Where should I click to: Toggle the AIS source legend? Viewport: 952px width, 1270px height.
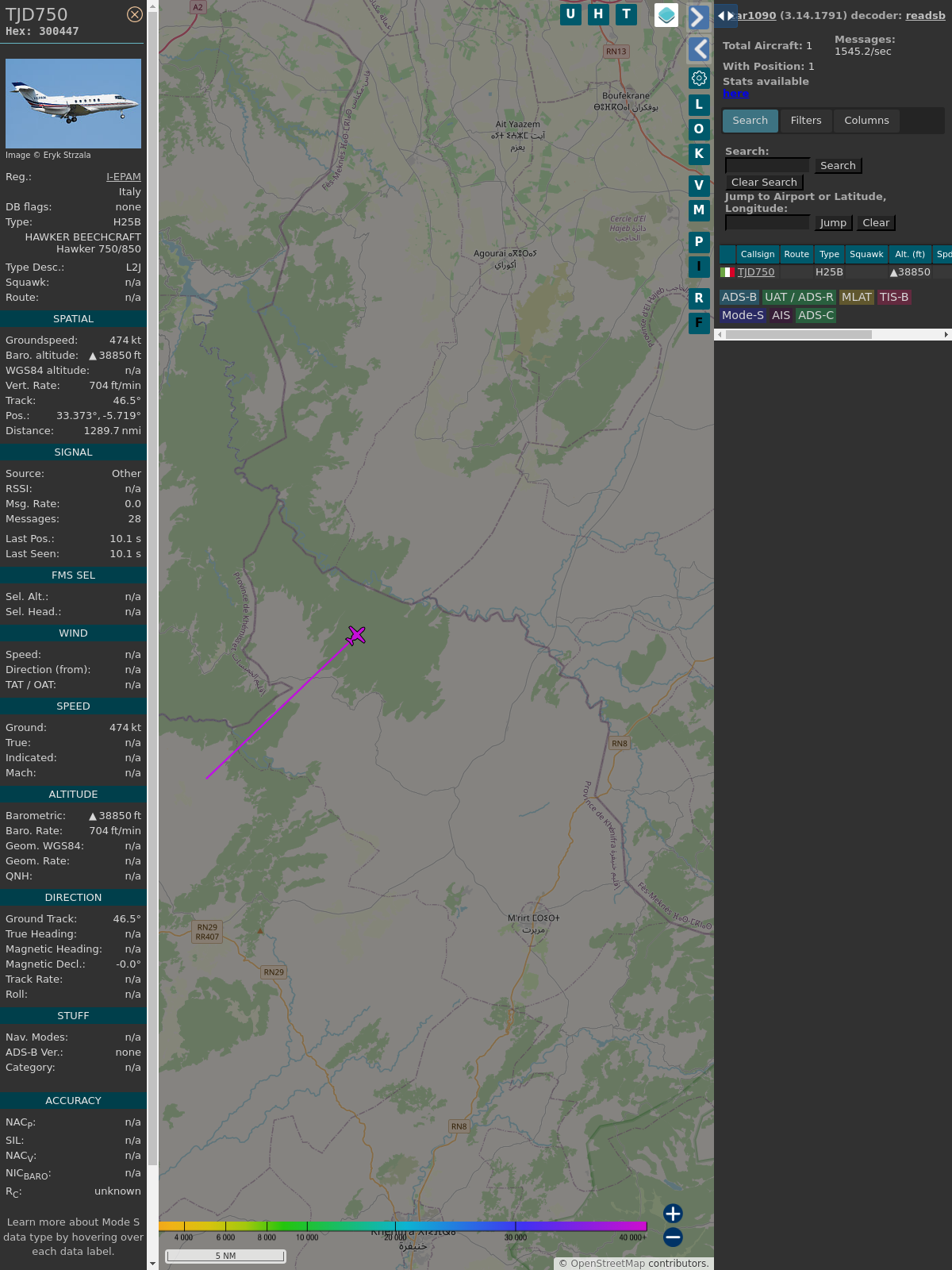tap(781, 315)
